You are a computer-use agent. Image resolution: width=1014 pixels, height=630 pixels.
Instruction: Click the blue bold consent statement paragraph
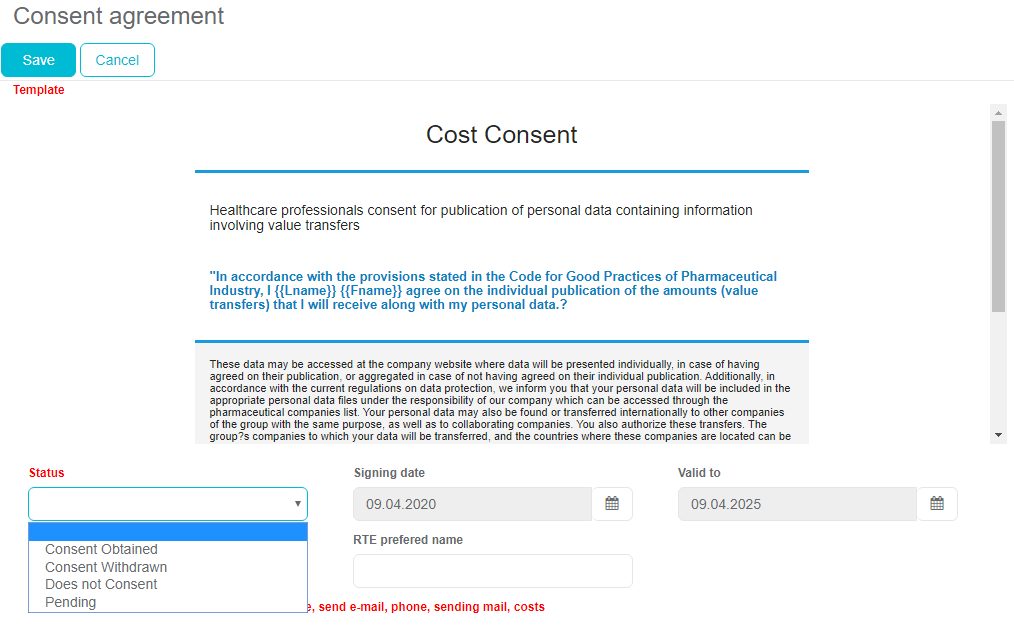coord(493,290)
